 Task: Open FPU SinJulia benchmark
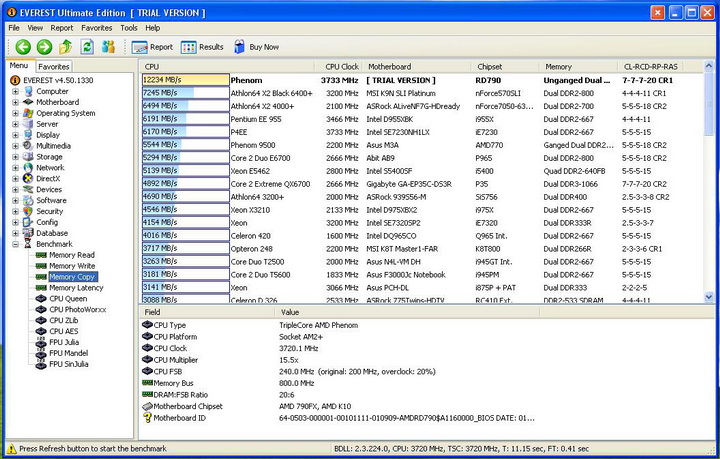pos(68,364)
